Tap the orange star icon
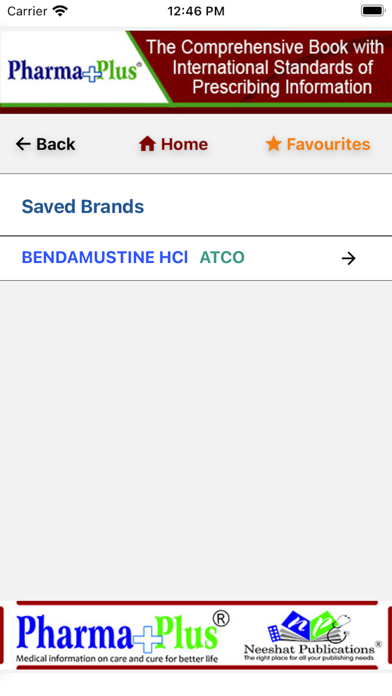Image resolution: width=392 pixels, height=696 pixels. pyautogui.click(x=273, y=144)
